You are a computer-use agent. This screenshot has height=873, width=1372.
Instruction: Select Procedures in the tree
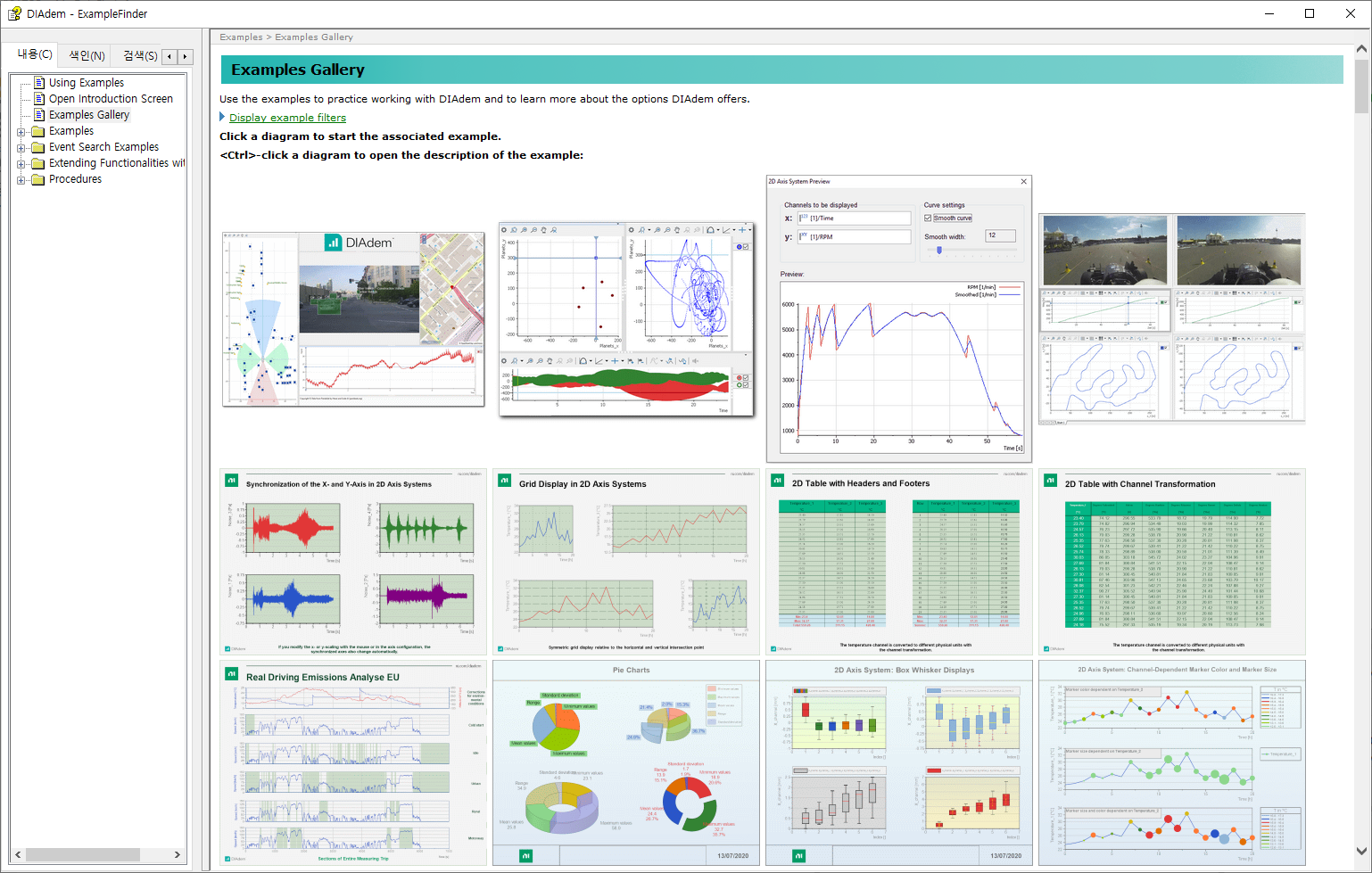pos(75,179)
